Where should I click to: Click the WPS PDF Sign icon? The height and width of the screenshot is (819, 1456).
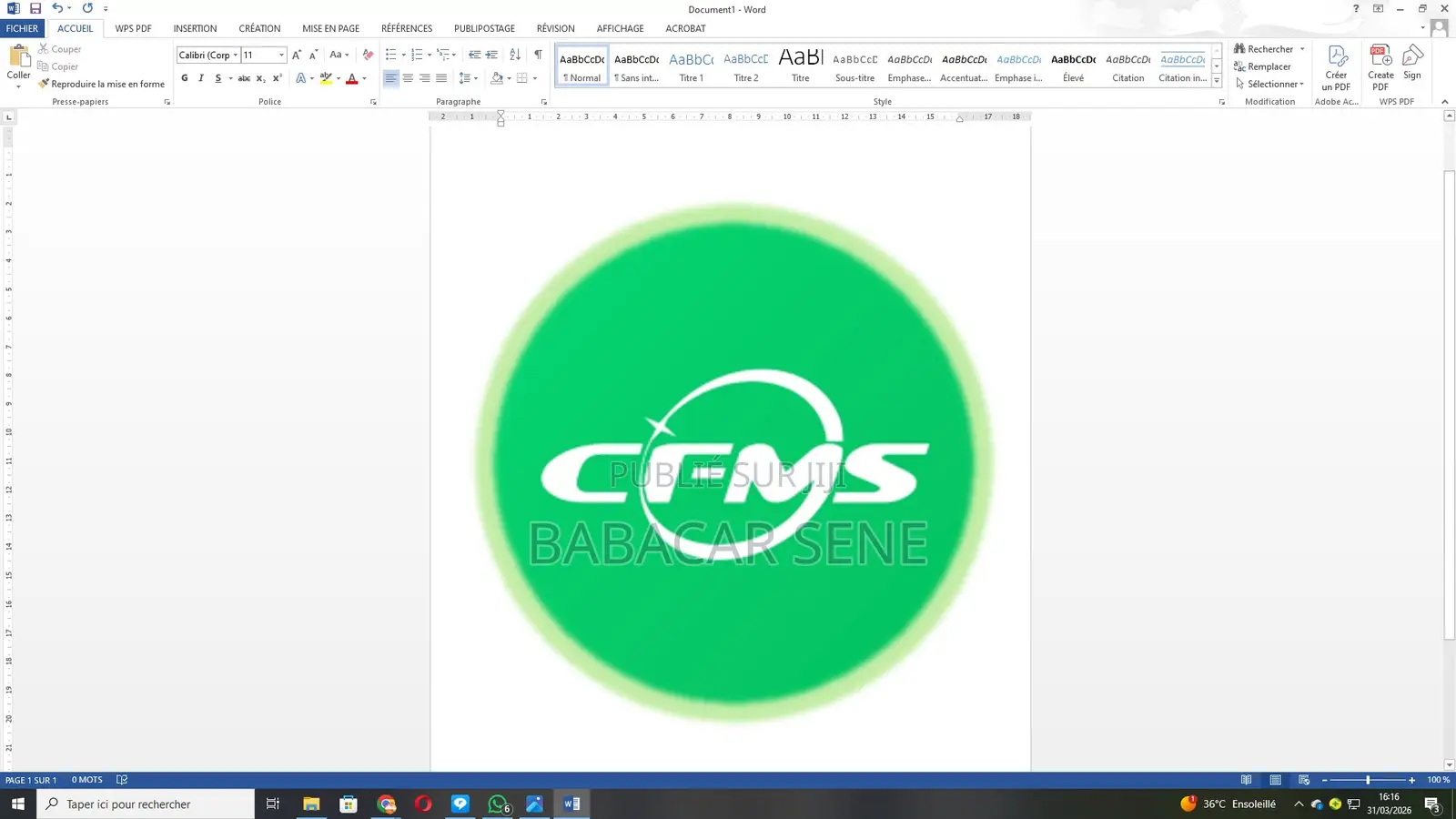1412,62
